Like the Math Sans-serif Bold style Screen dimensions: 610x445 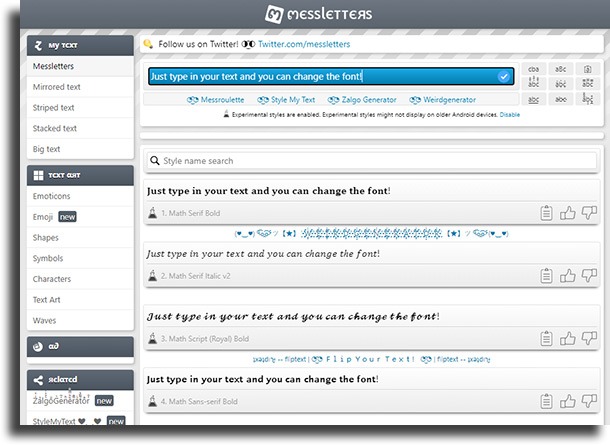point(568,401)
